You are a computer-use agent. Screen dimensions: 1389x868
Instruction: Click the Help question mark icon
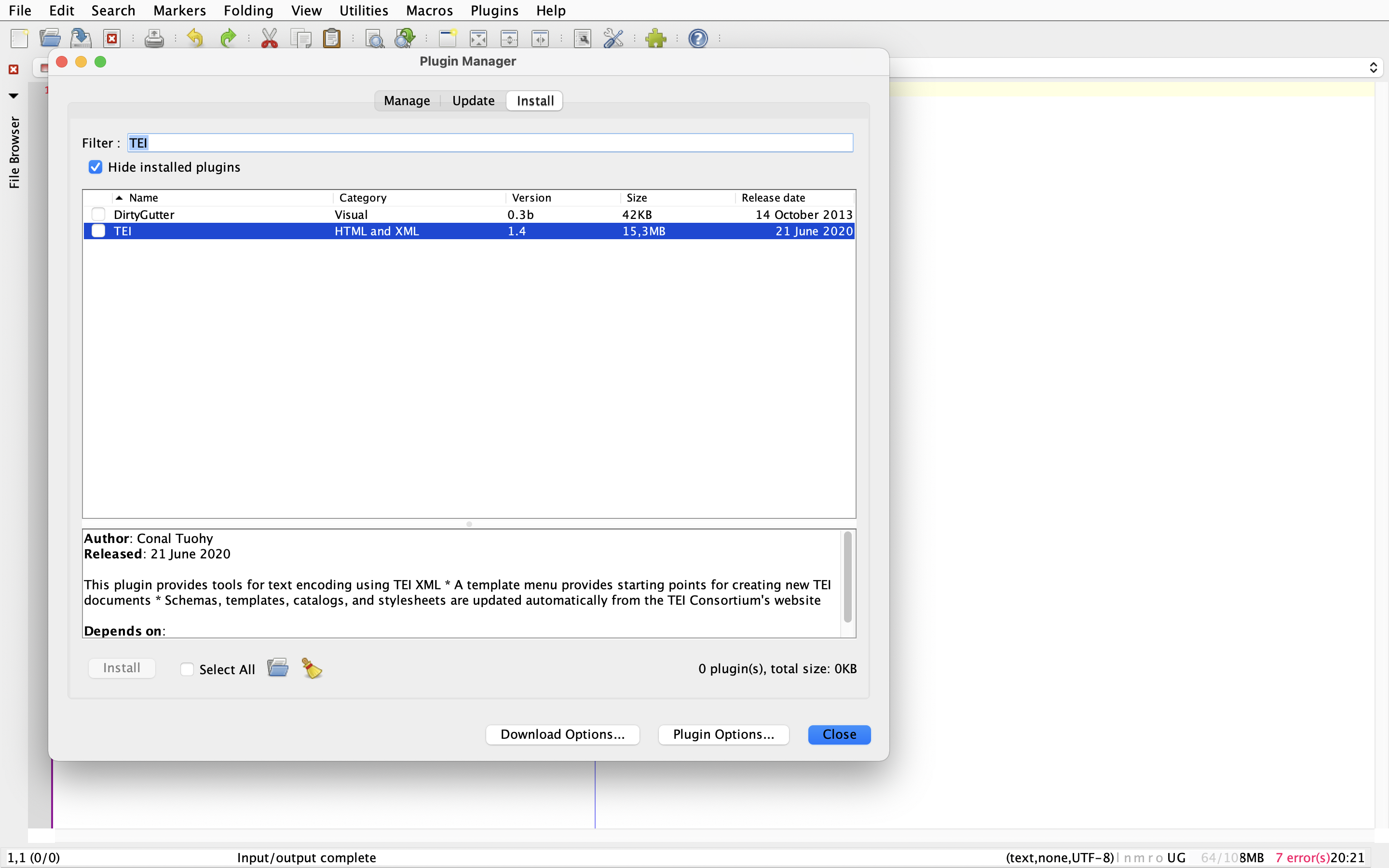point(698,39)
